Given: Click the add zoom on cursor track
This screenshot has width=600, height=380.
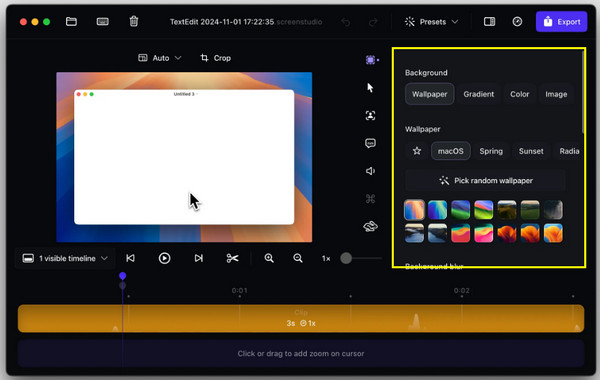Looking at the screenshot, I should click(301, 354).
